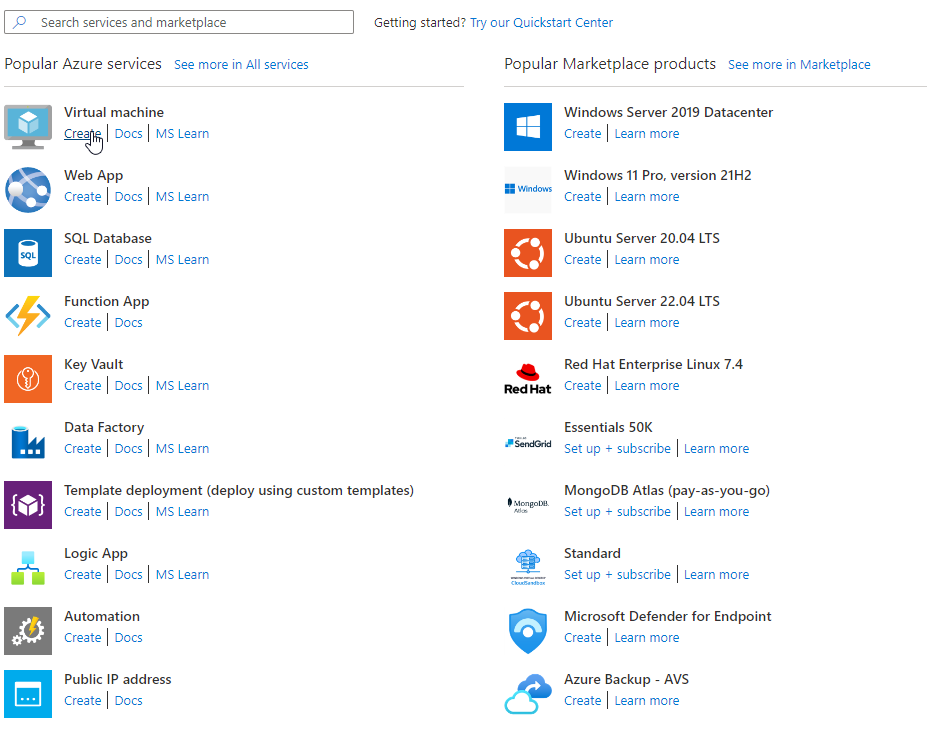Create a Public IP address
The height and width of the screenshot is (743, 927).
click(x=83, y=700)
